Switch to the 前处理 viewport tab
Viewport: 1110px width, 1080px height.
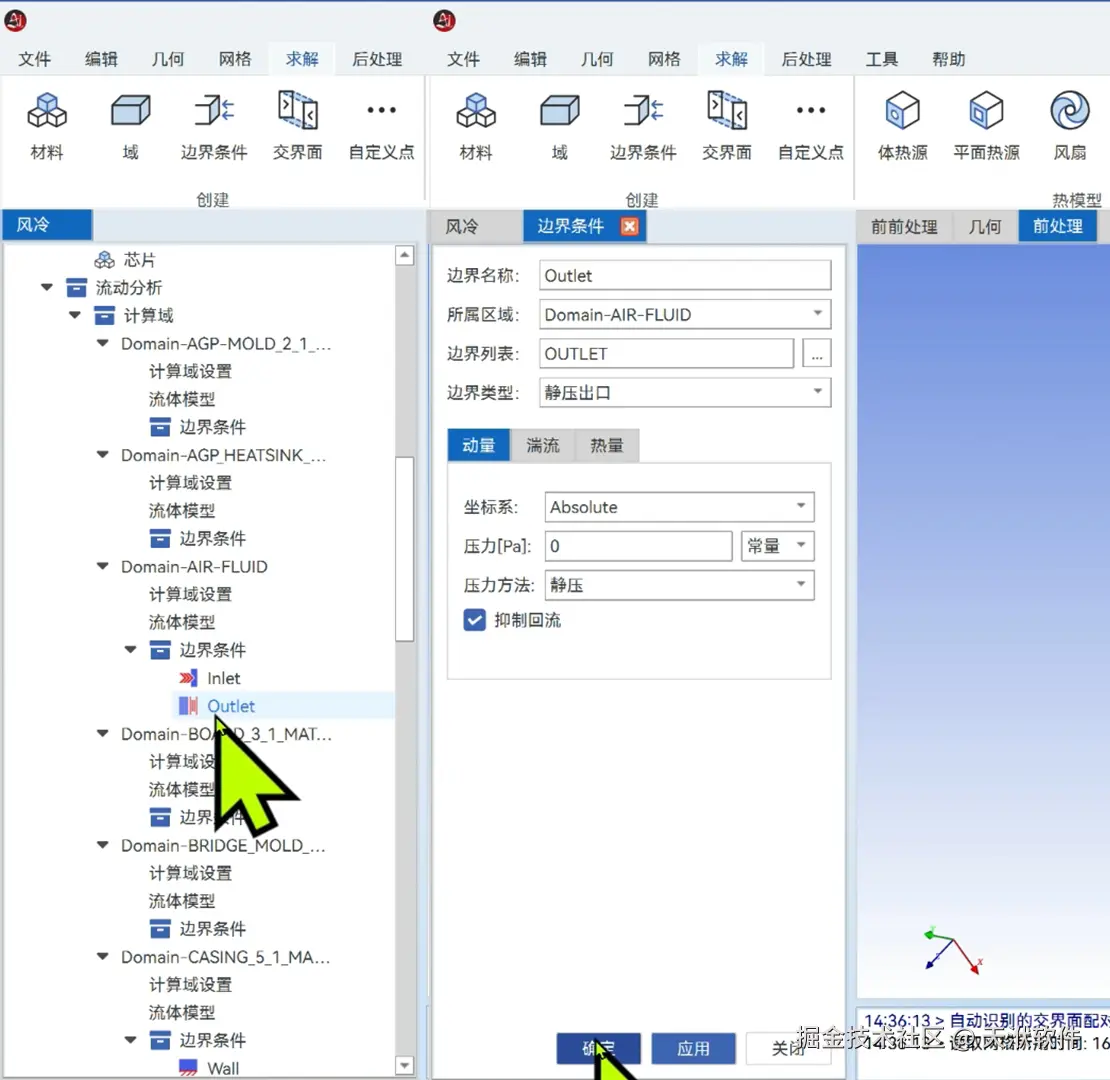(x=1057, y=226)
